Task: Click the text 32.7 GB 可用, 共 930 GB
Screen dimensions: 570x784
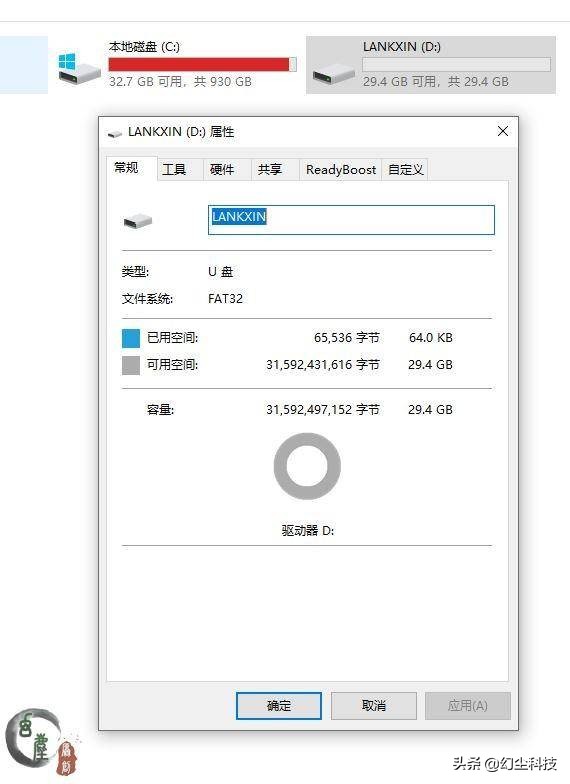Action: (x=180, y=82)
